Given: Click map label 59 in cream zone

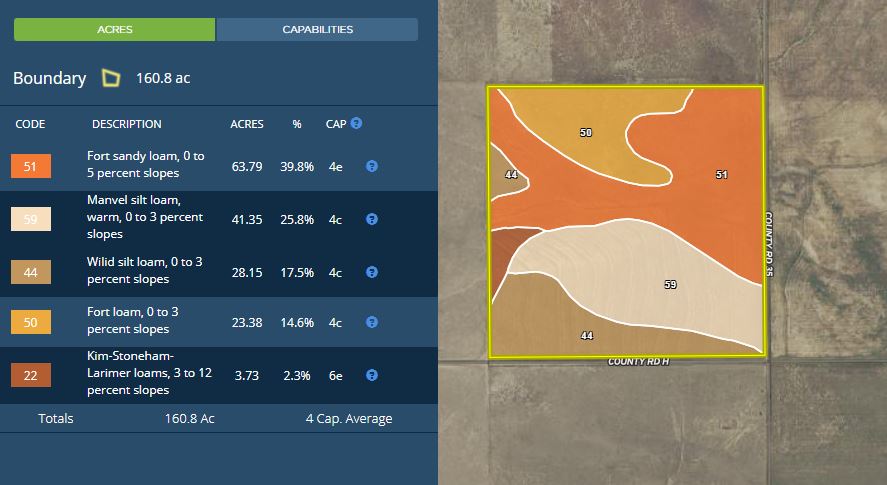Looking at the screenshot, I should 670,285.
